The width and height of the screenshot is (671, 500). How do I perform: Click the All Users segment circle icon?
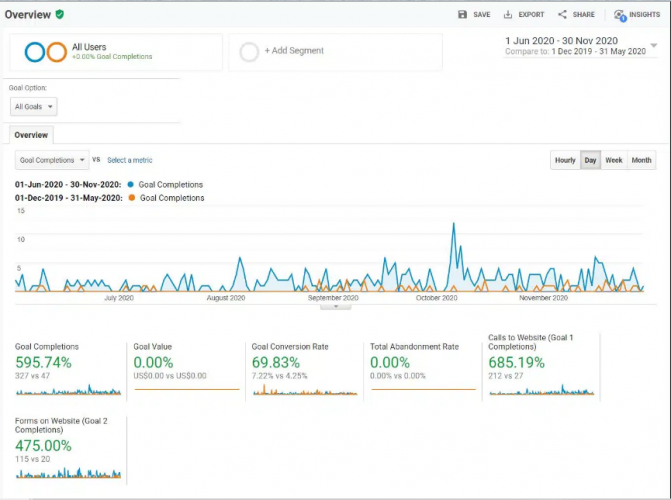coord(46,52)
